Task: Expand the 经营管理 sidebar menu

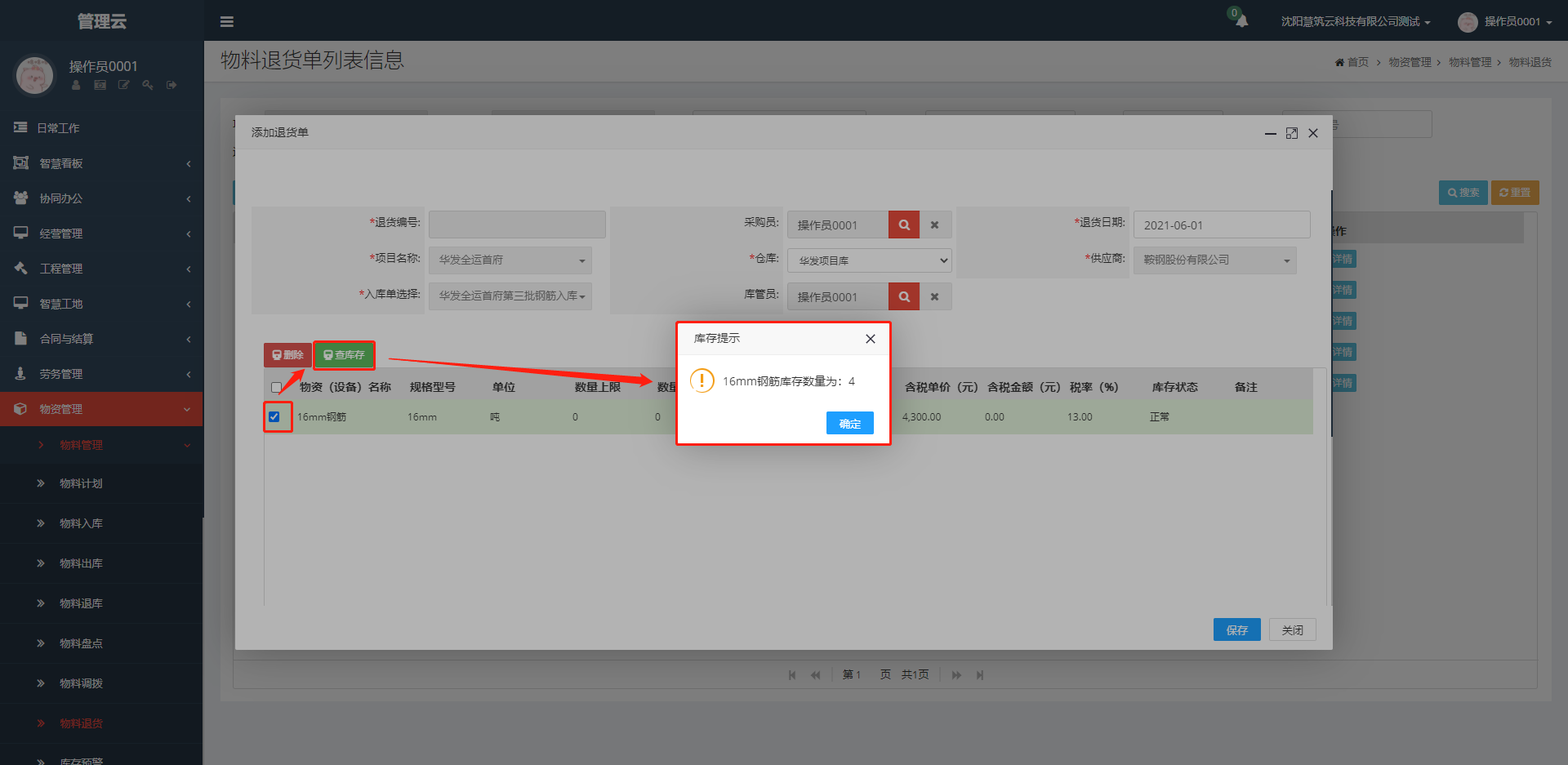Action: pyautogui.click(x=101, y=234)
